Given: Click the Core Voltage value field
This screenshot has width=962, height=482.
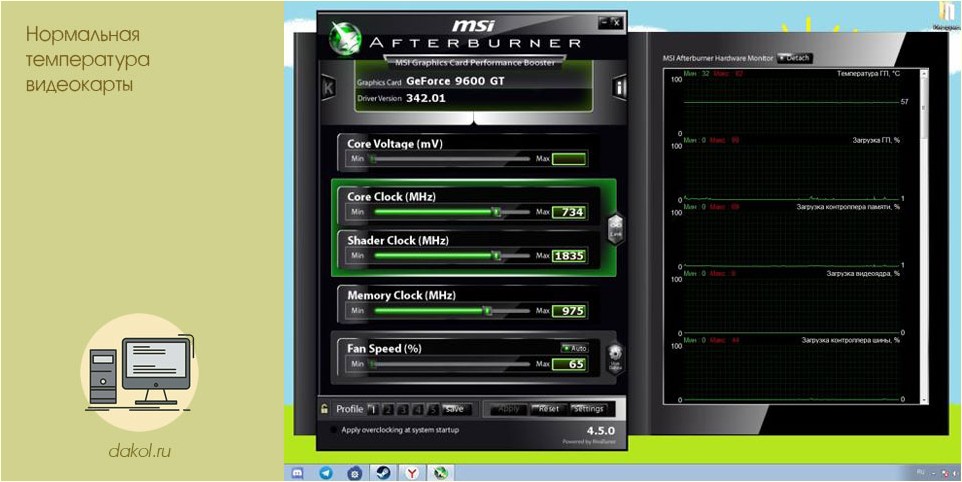Looking at the screenshot, I should 569,159.
